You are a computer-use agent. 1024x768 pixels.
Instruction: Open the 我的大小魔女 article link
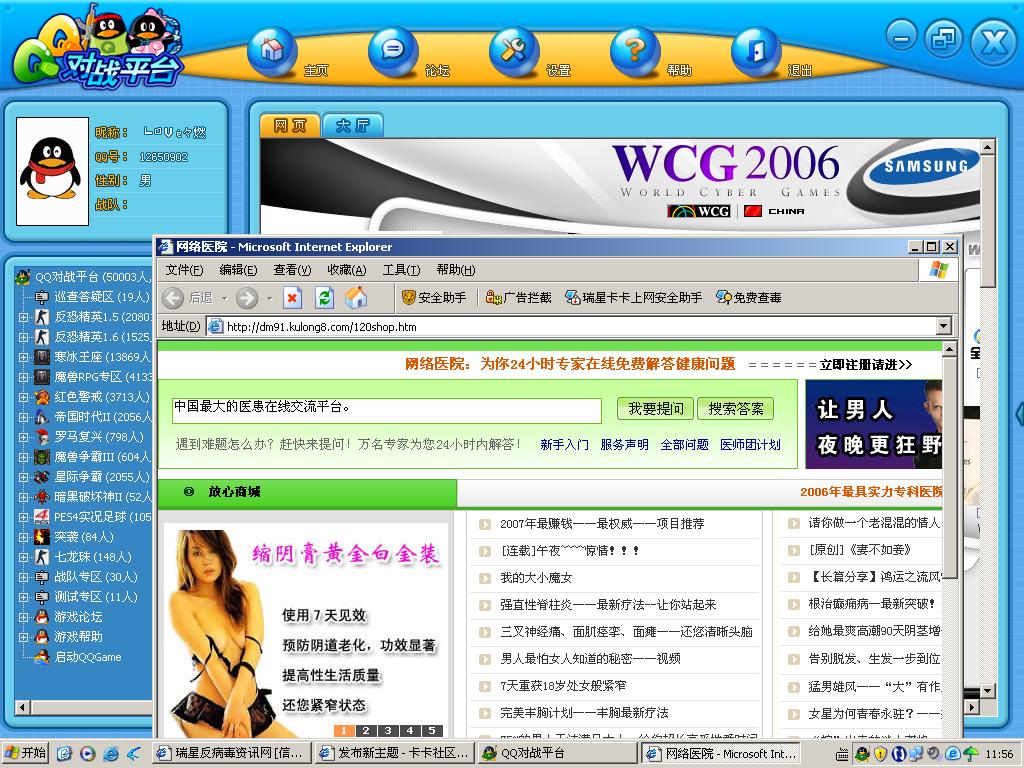536,578
